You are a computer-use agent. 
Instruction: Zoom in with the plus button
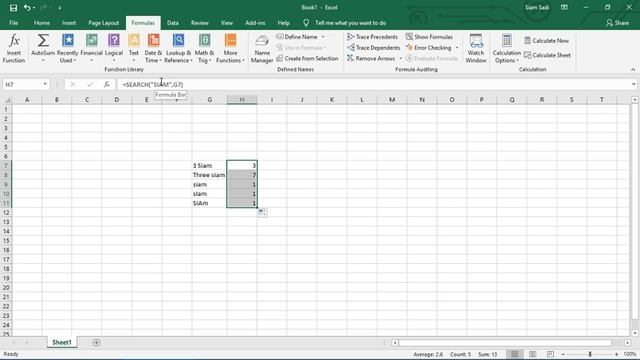tap(616, 354)
